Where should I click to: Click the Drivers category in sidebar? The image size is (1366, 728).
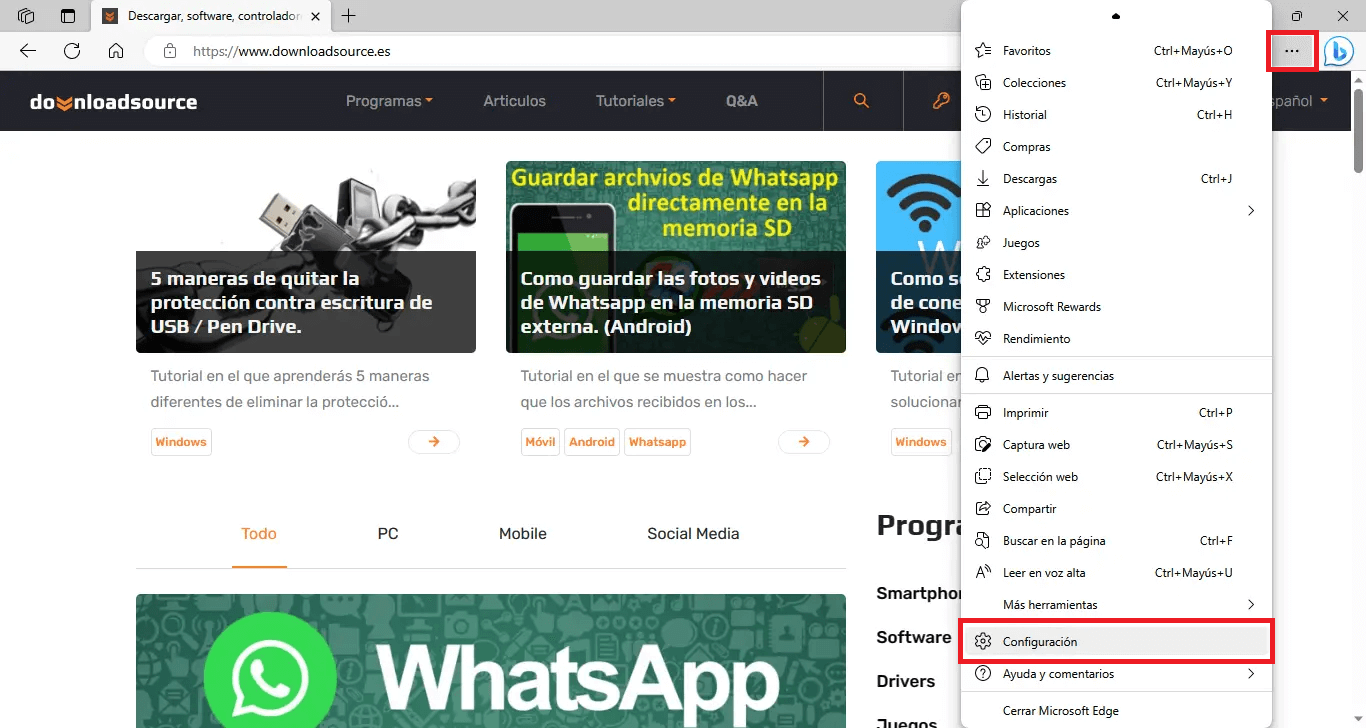click(905, 681)
